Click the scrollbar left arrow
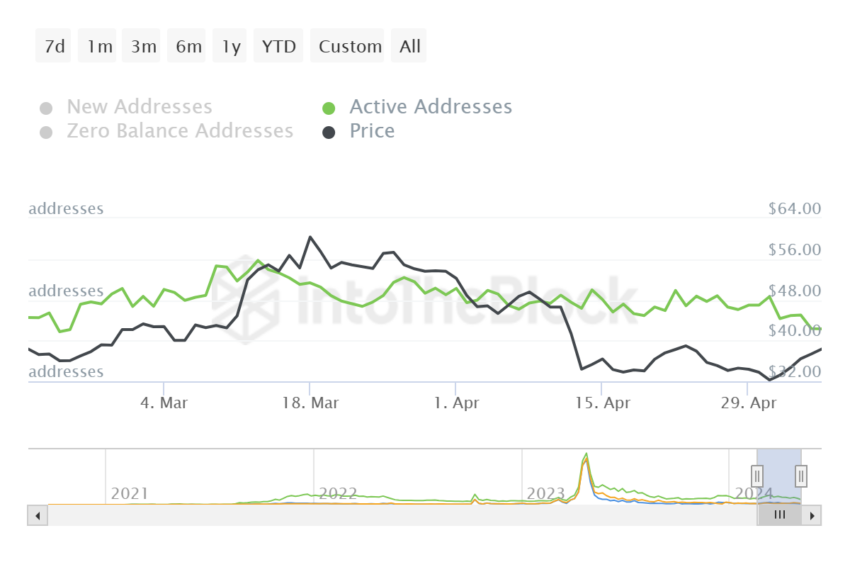The image size is (850, 567). [x=37, y=516]
